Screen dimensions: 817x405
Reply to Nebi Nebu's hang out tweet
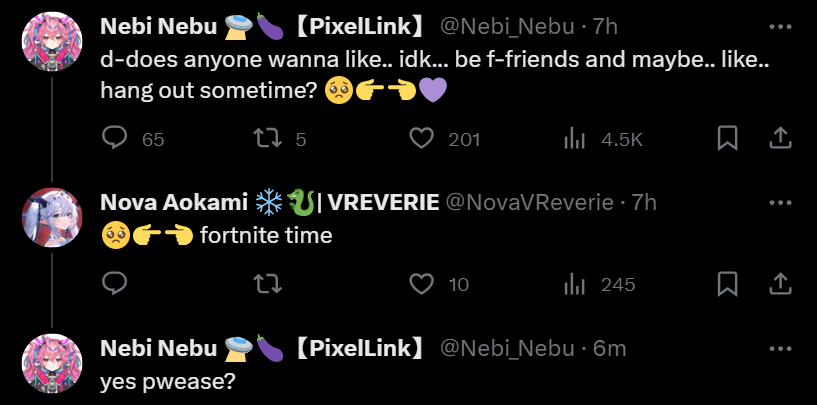point(115,139)
